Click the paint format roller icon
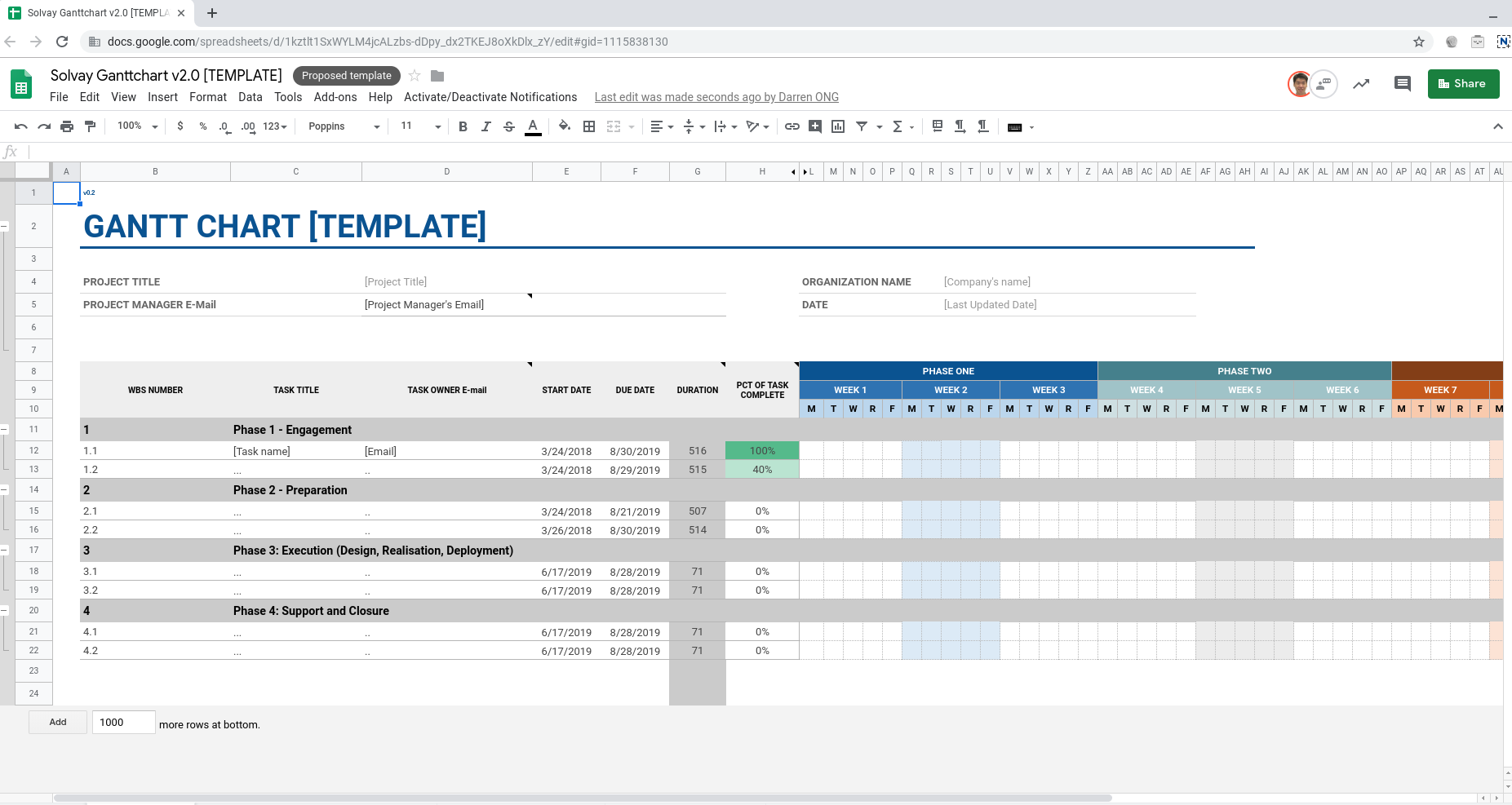The height and width of the screenshot is (805, 1512). [91, 126]
